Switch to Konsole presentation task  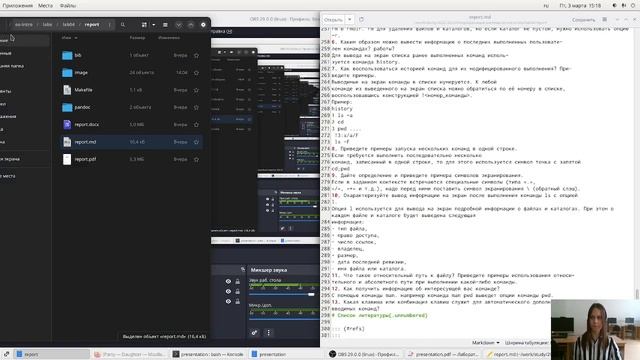[x=208, y=354]
